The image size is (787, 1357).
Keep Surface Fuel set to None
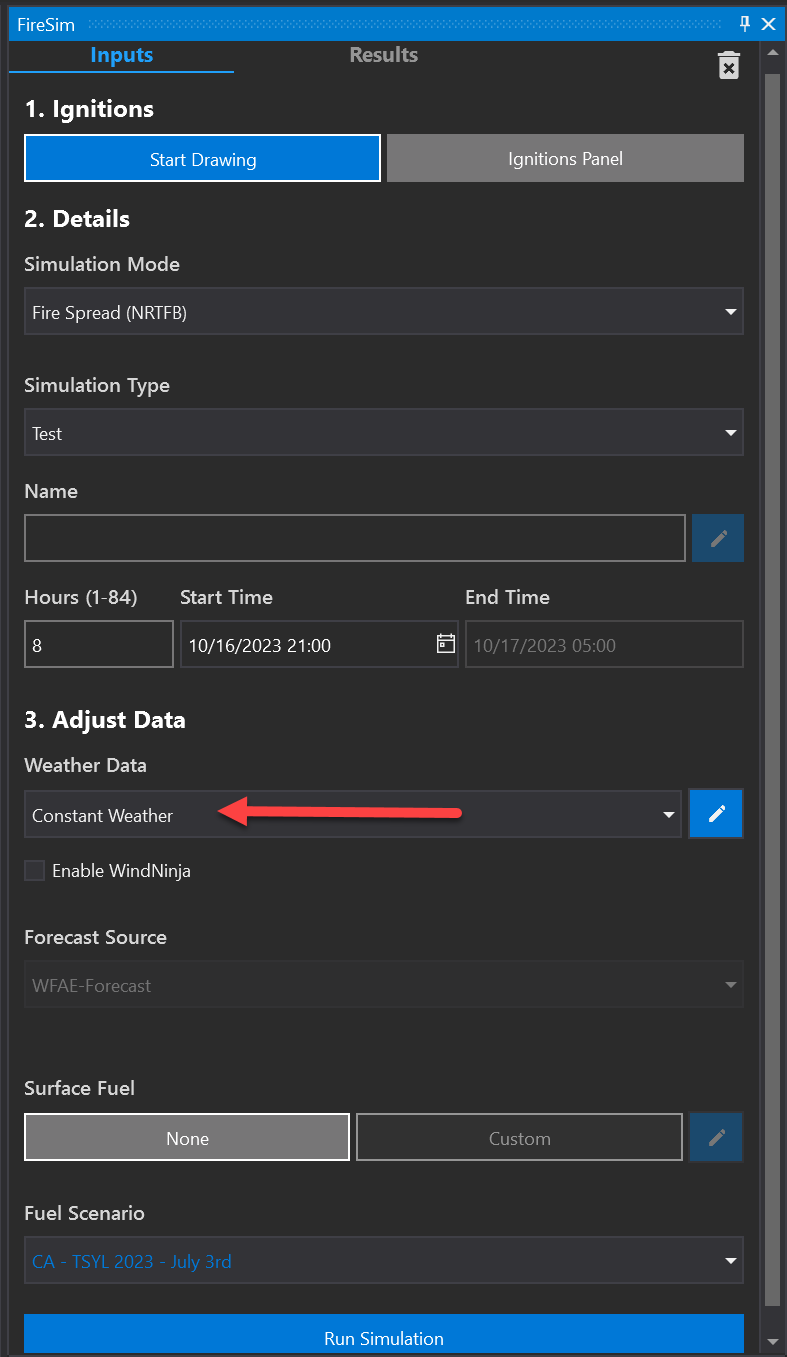(x=186, y=1137)
